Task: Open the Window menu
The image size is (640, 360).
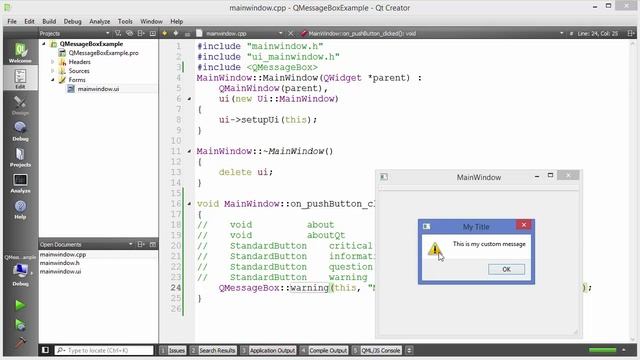Action: [x=151, y=21]
